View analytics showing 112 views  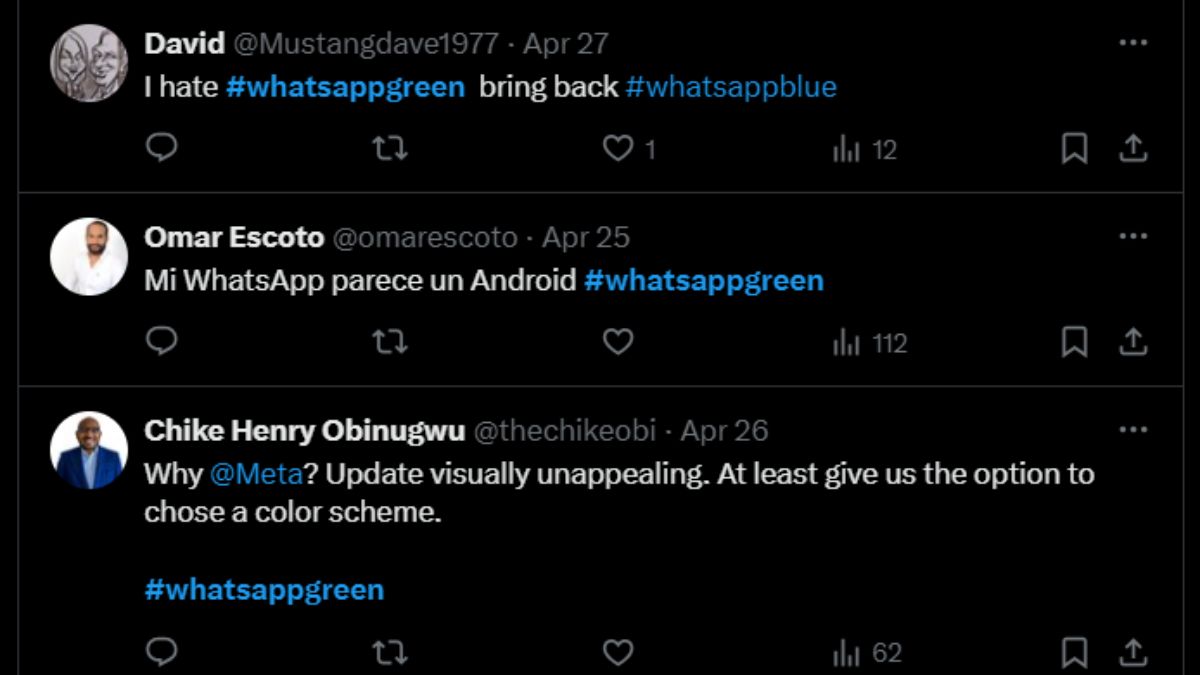(x=869, y=343)
